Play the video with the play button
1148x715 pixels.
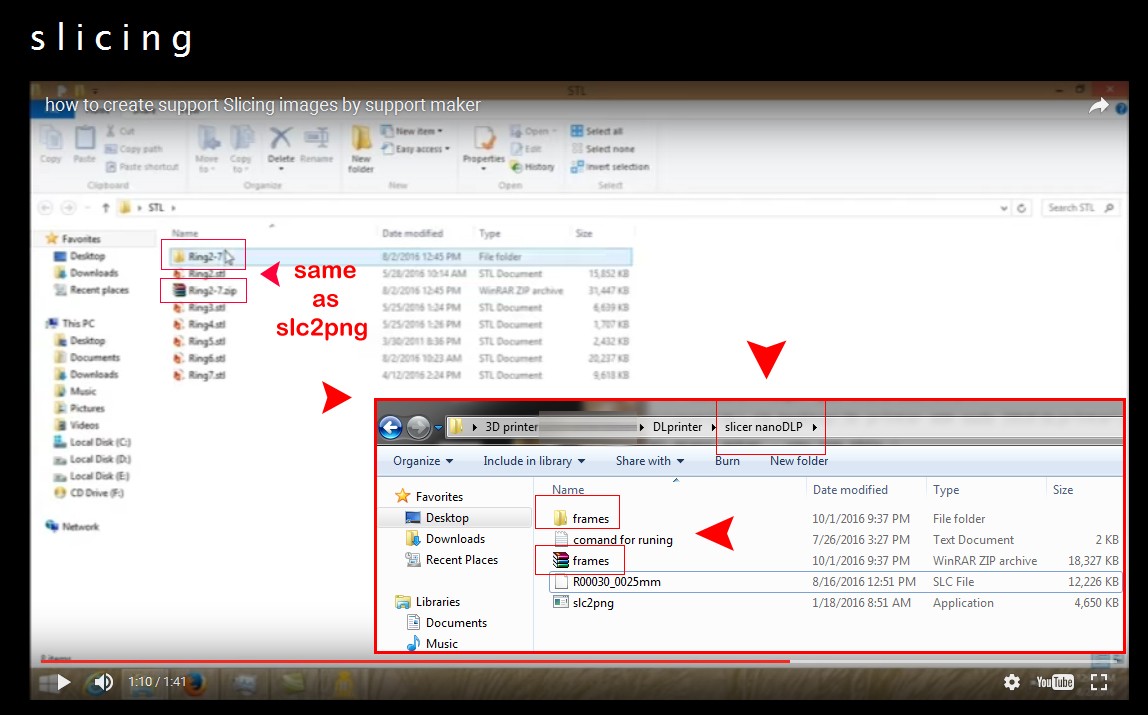(x=64, y=682)
